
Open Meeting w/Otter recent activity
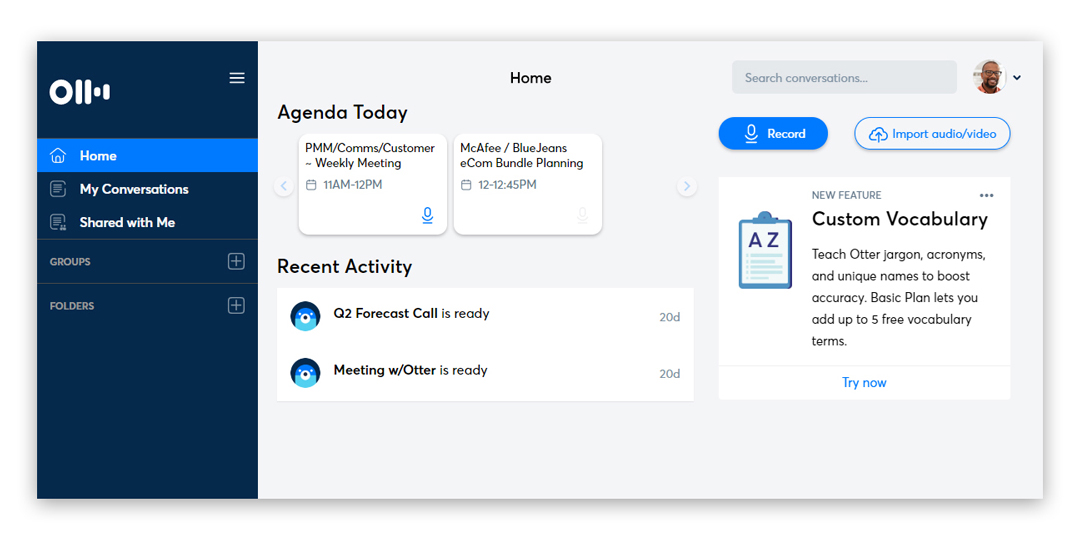click(486, 373)
